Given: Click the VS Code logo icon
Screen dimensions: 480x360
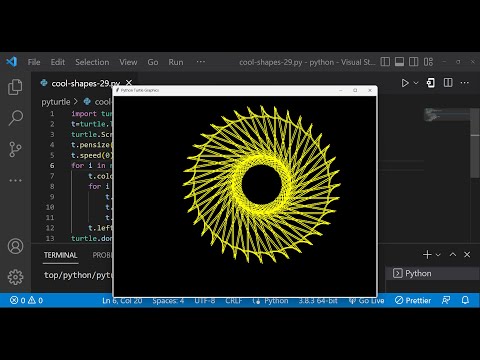Looking at the screenshot, I should [x=12, y=62].
